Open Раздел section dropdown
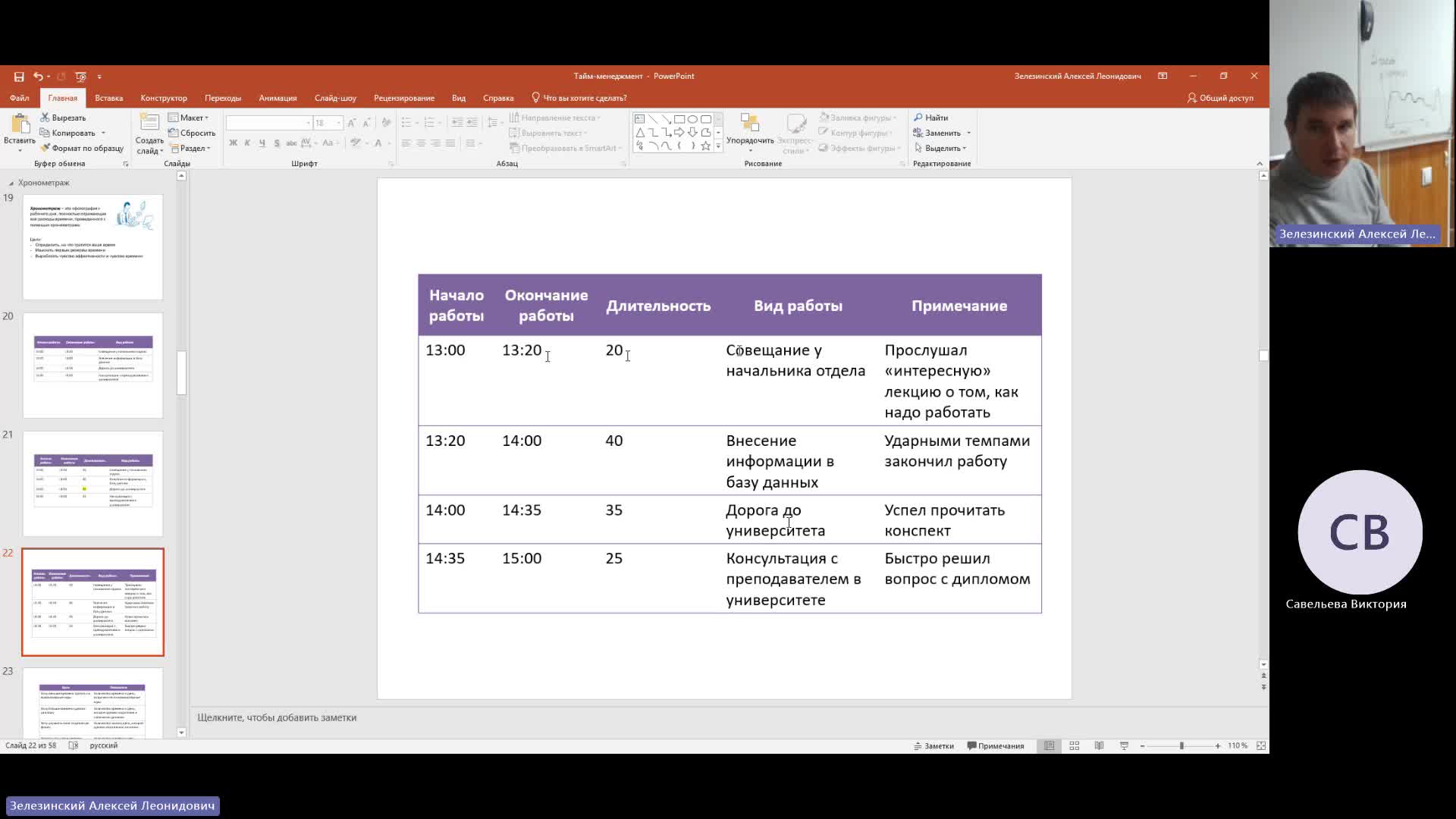Screen dimensions: 1456x819 tap(190, 148)
